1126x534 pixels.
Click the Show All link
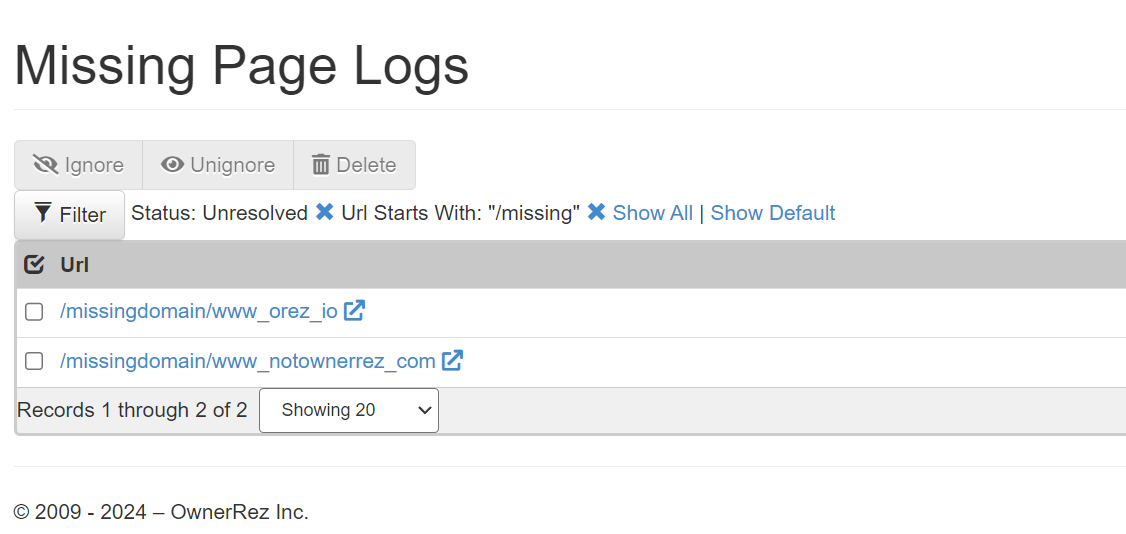click(652, 213)
